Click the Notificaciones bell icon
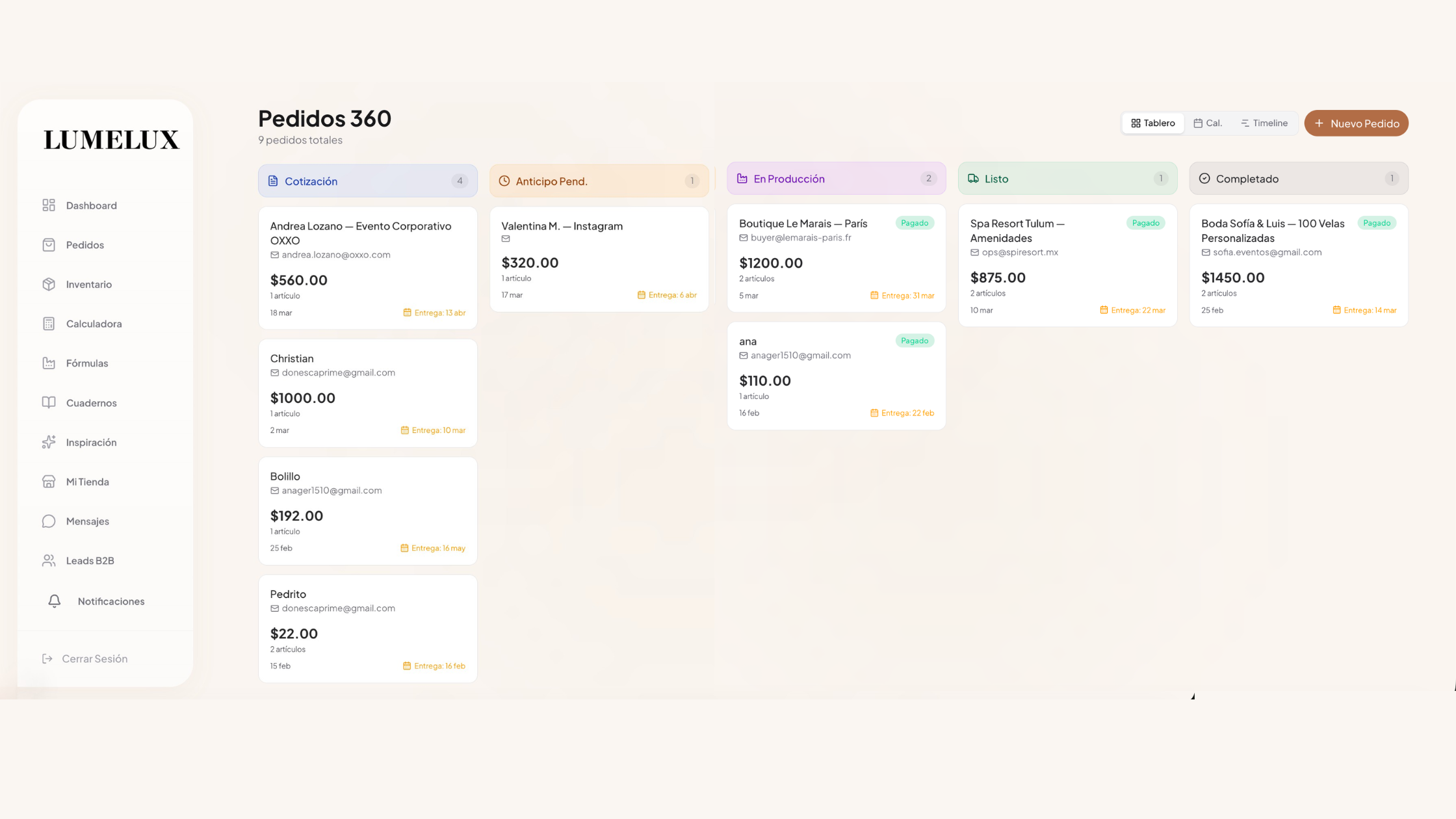 [x=55, y=601]
